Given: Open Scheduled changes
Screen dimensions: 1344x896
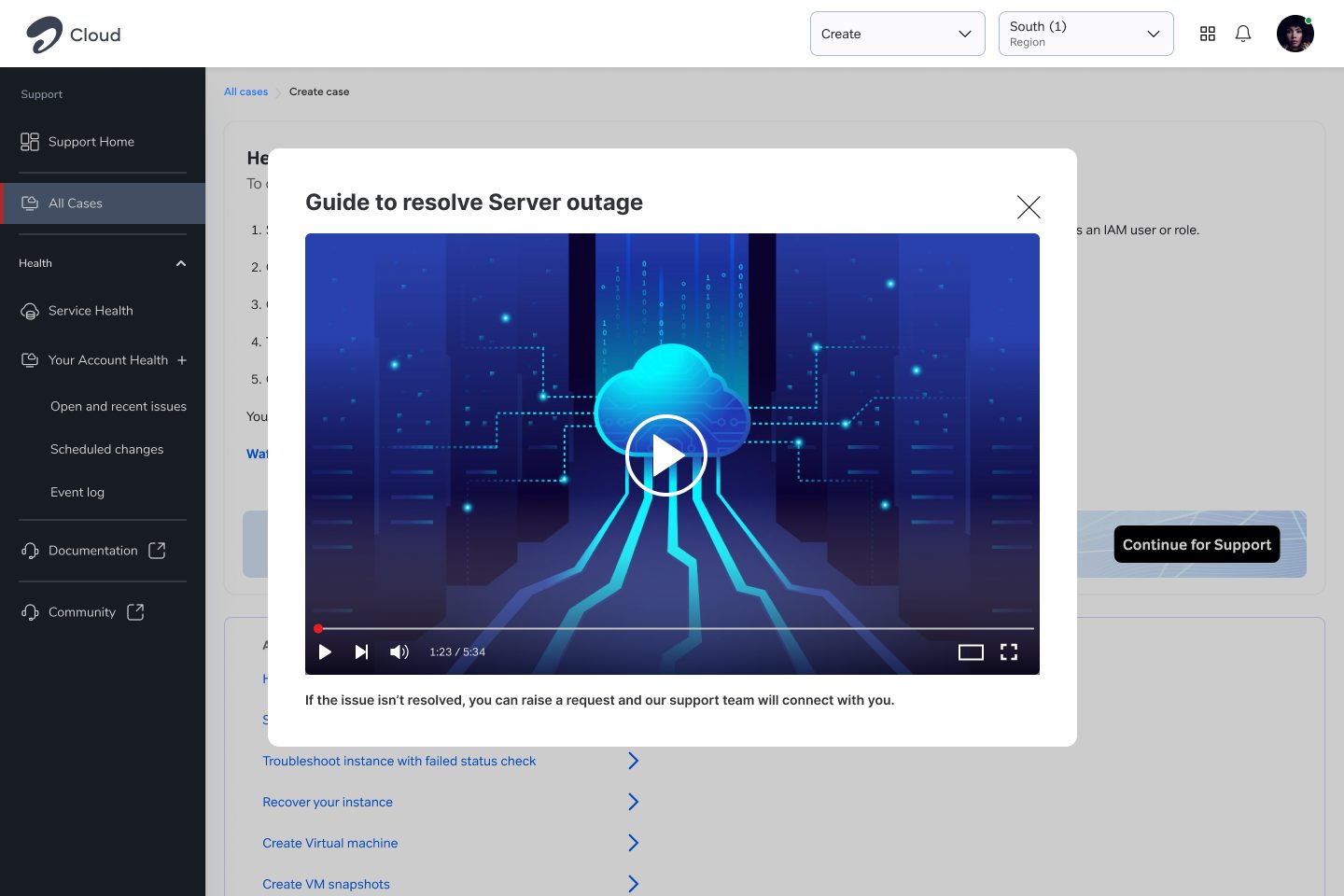Looking at the screenshot, I should [x=107, y=450].
